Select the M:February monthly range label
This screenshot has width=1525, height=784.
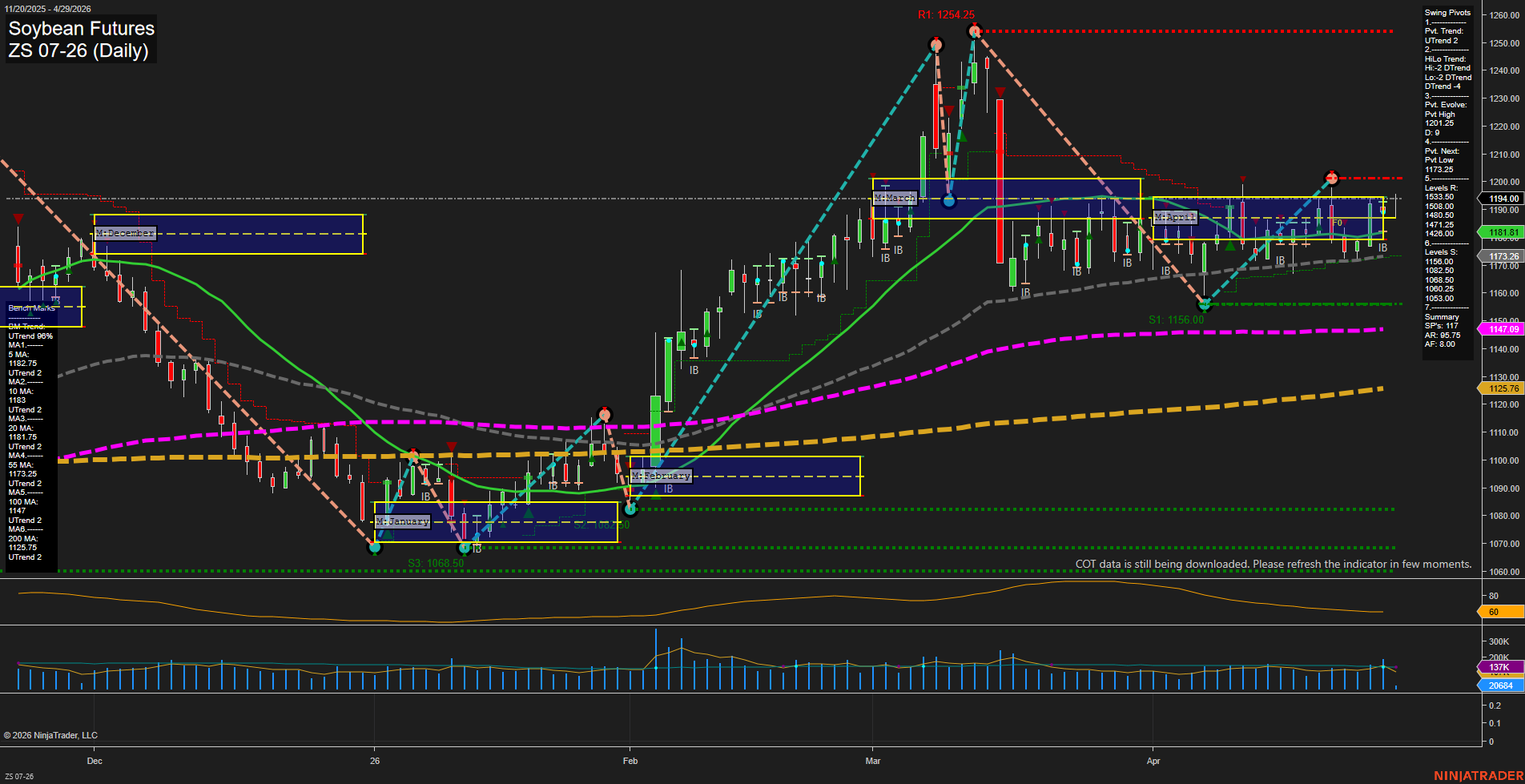[662, 476]
